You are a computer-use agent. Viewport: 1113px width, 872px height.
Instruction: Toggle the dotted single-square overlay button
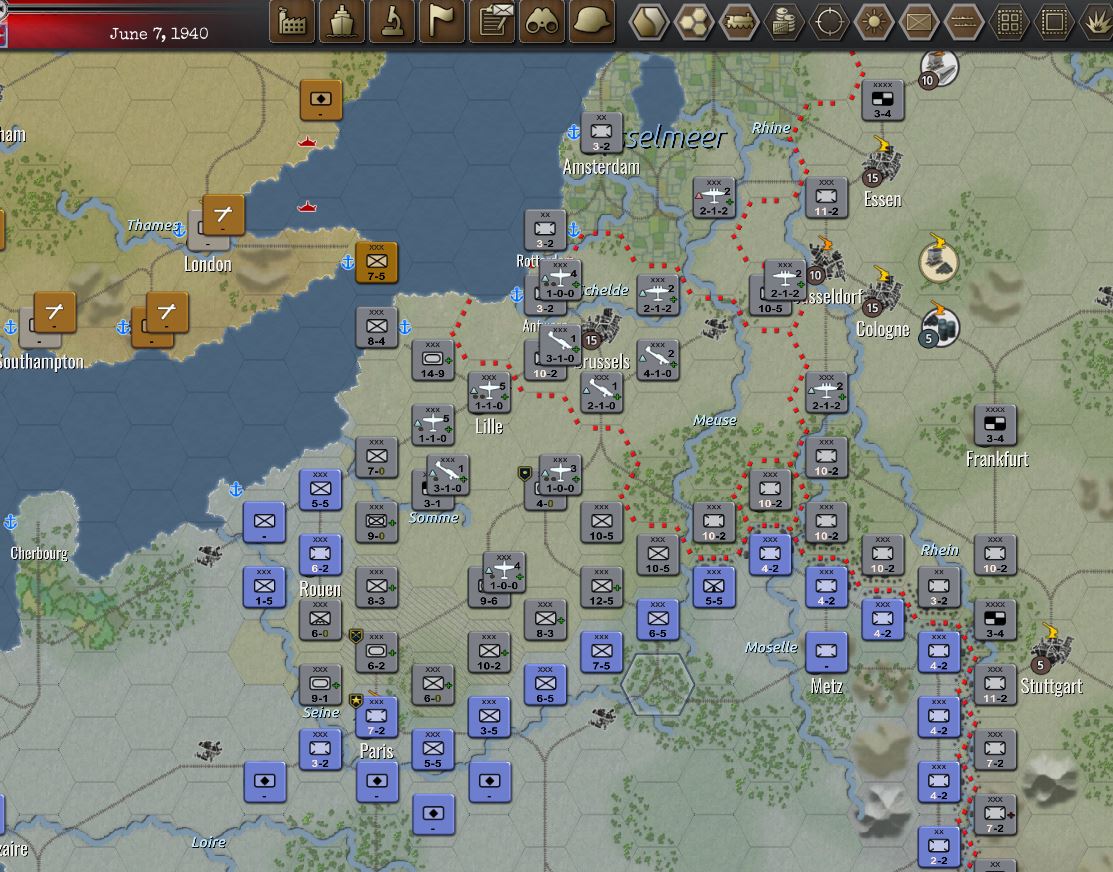(1054, 21)
